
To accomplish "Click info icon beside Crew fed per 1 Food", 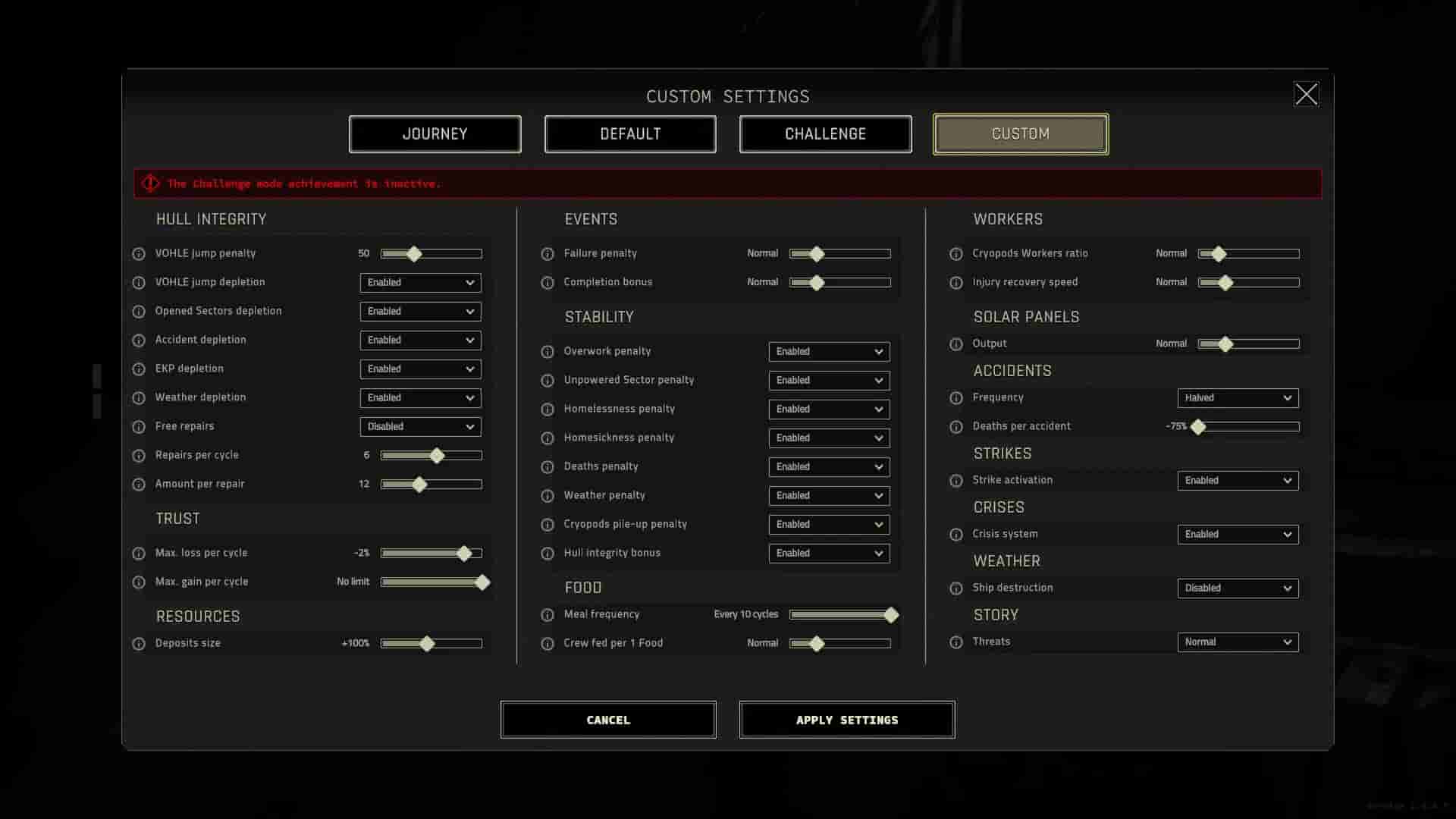I will pos(548,644).
